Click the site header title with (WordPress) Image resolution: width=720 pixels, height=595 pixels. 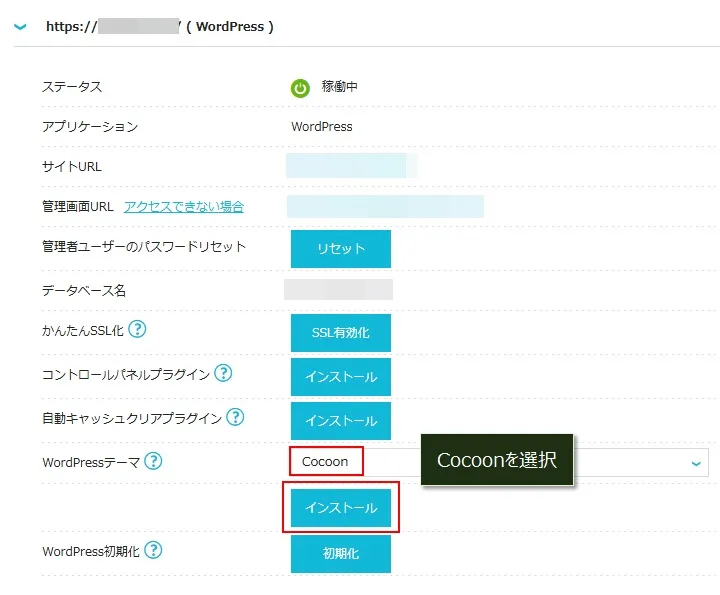pos(160,27)
